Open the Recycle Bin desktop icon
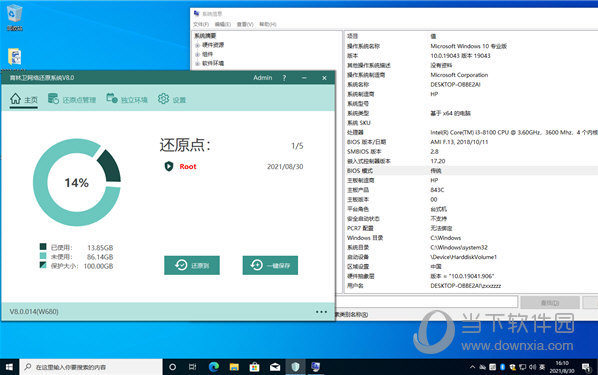Image resolution: width=598 pixels, height=375 pixels. (14, 18)
